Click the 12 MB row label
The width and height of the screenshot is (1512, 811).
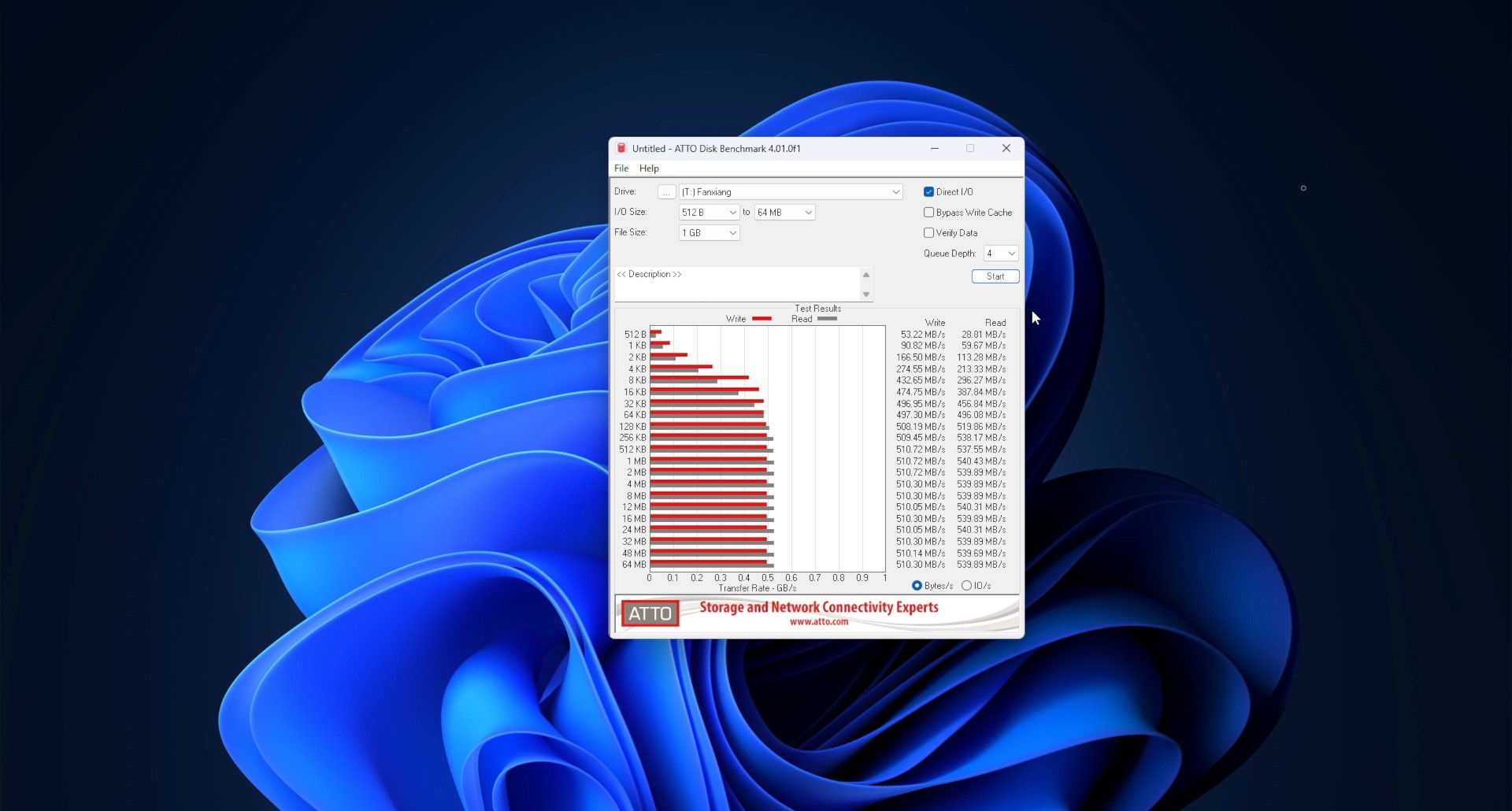coord(634,507)
